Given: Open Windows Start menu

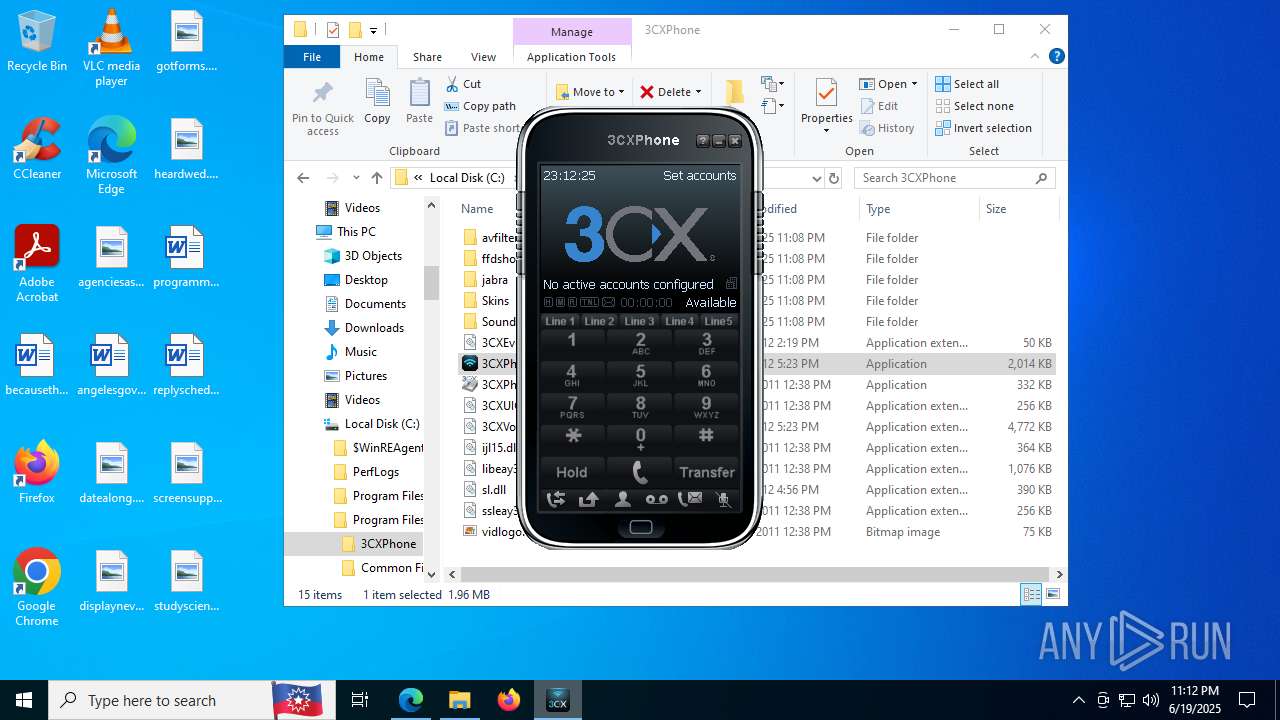Looking at the screenshot, I should point(23,700).
